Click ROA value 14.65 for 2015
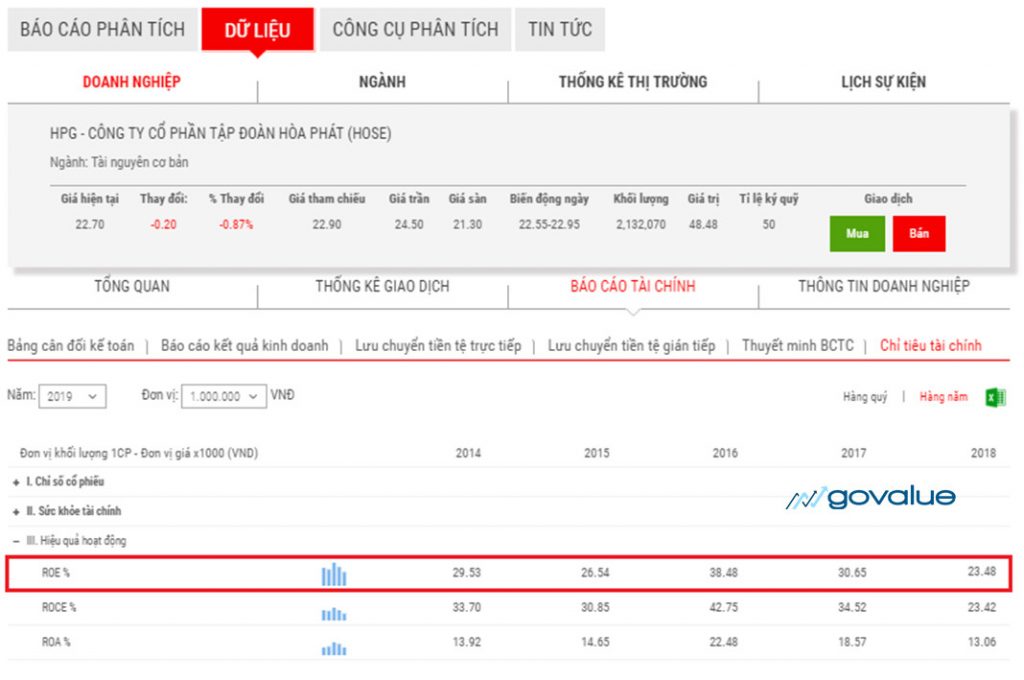The width and height of the screenshot is (1024, 680). [x=595, y=642]
